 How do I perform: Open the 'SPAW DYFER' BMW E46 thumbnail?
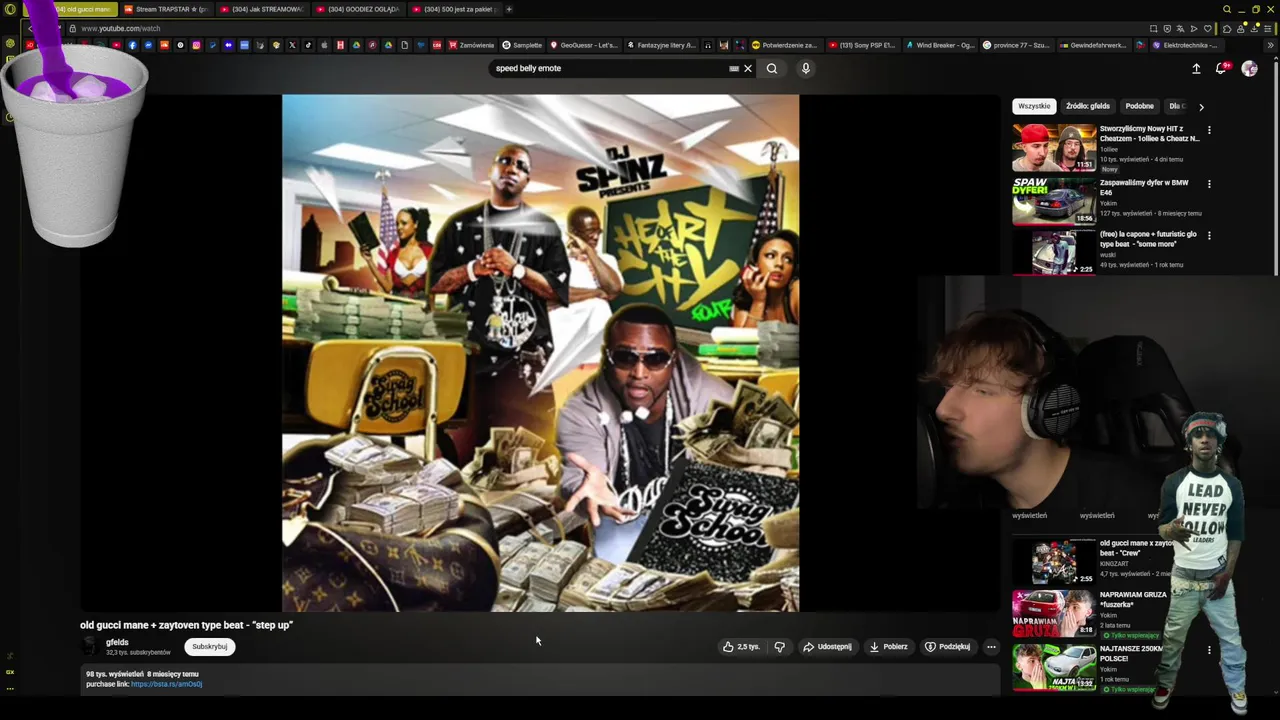1054,201
